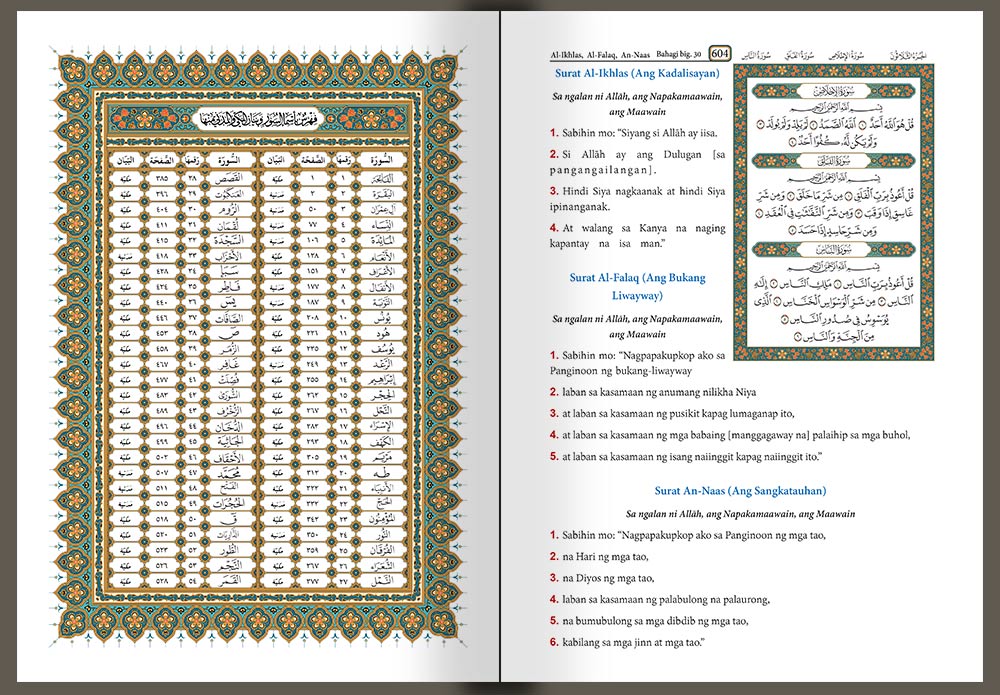
Task: Click the index row for surah "القمر"
Action: pos(184,582)
